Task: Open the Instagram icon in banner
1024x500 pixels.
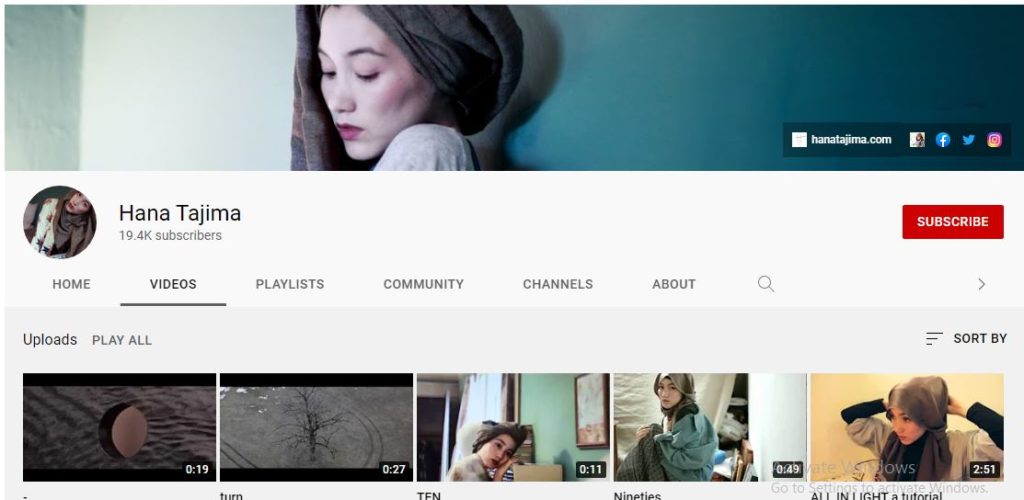Action: pyautogui.click(x=994, y=140)
